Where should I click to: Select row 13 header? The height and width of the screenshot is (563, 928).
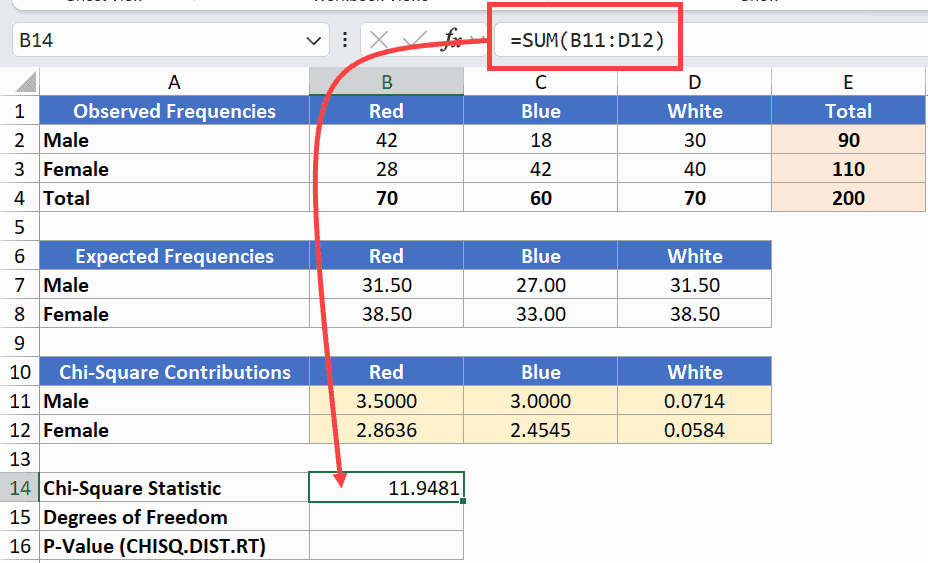[x=20, y=459]
